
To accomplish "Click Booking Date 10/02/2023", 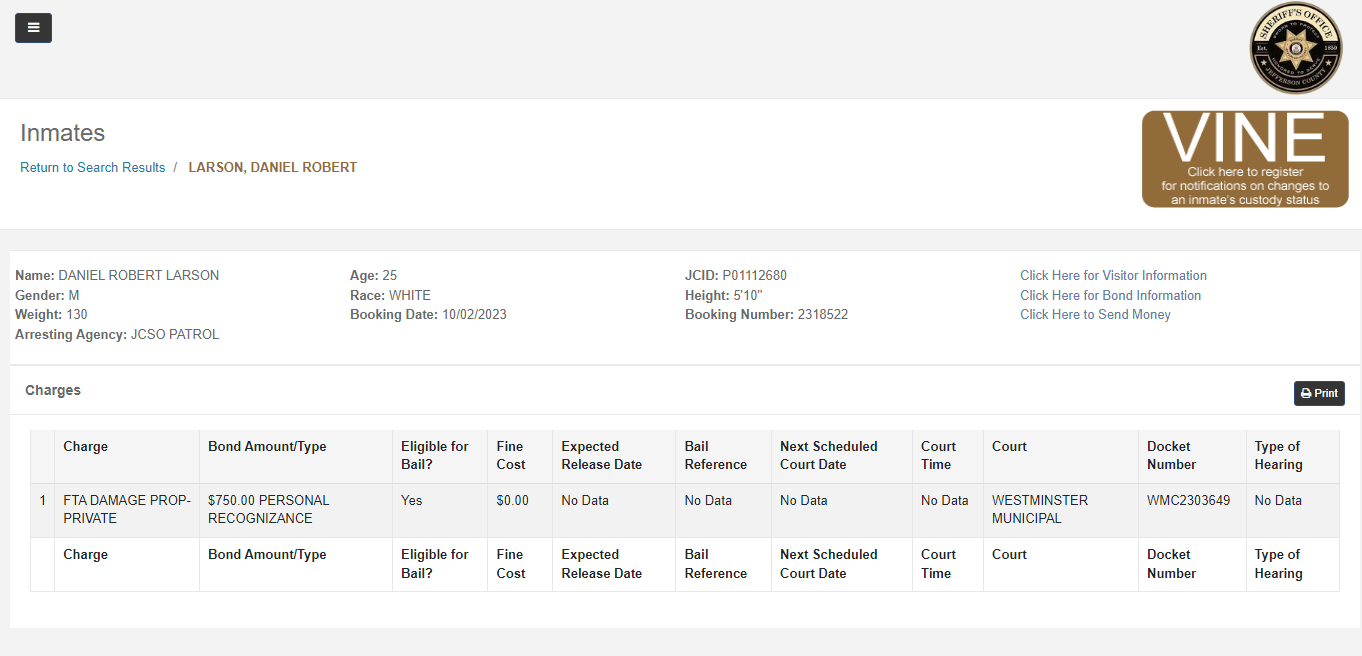I will 428,315.
